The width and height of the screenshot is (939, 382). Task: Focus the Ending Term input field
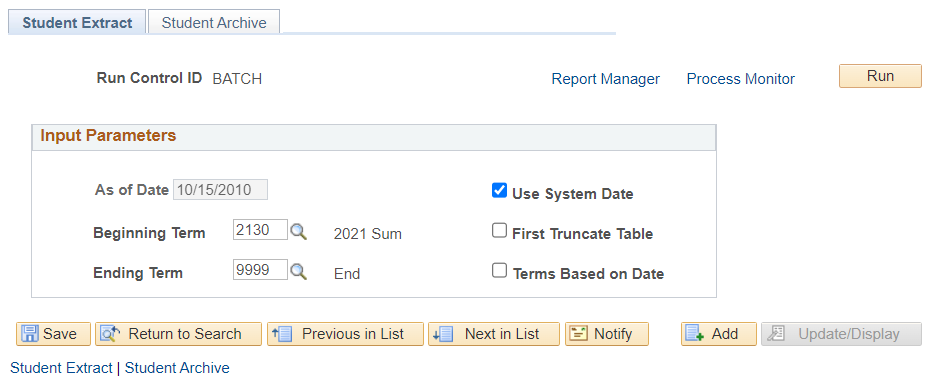point(261,270)
